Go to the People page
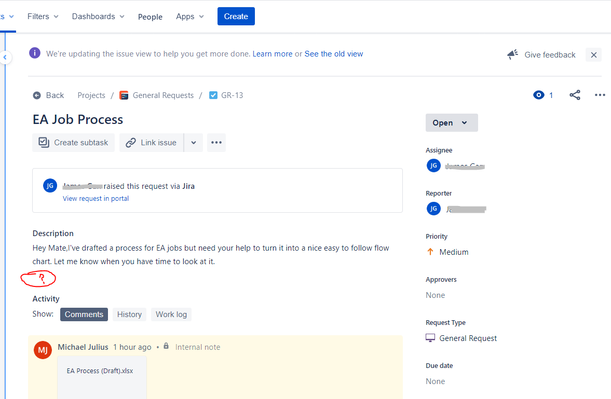The image size is (611, 399). click(150, 17)
